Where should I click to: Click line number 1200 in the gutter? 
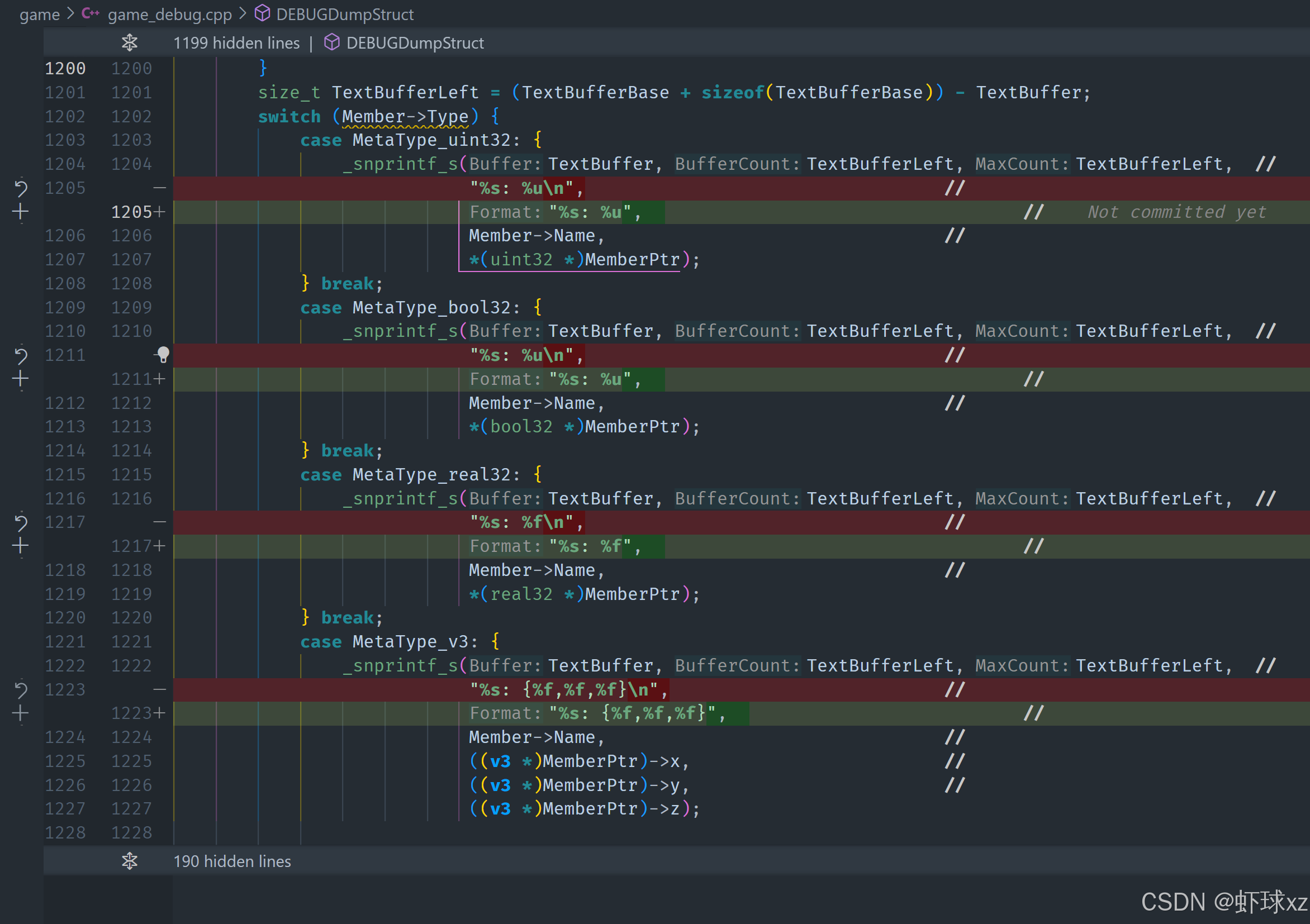click(65, 69)
